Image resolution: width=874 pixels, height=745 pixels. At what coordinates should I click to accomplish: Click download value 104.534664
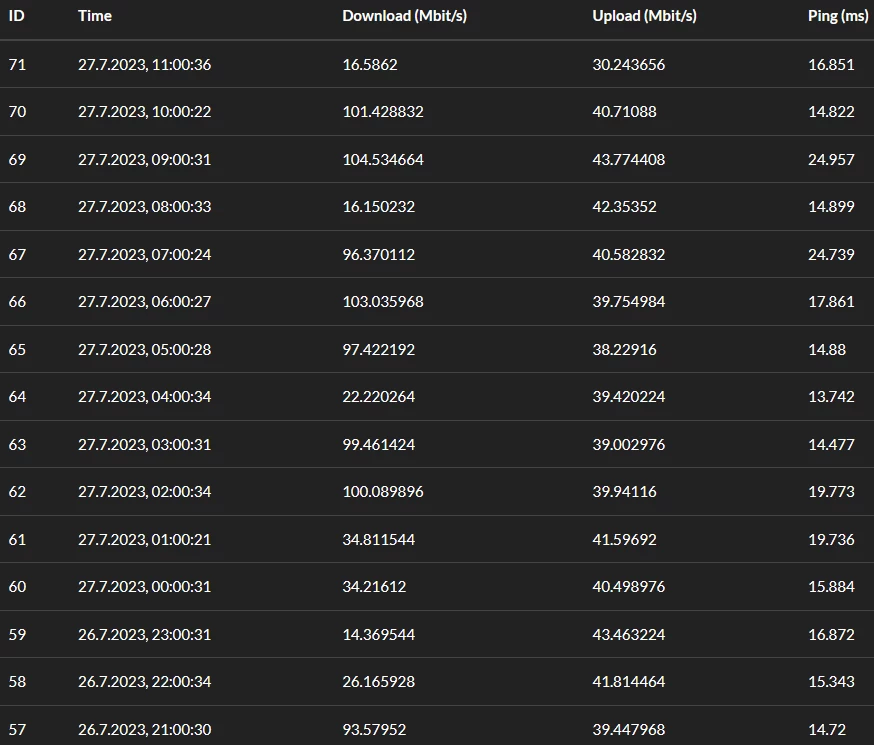point(383,160)
